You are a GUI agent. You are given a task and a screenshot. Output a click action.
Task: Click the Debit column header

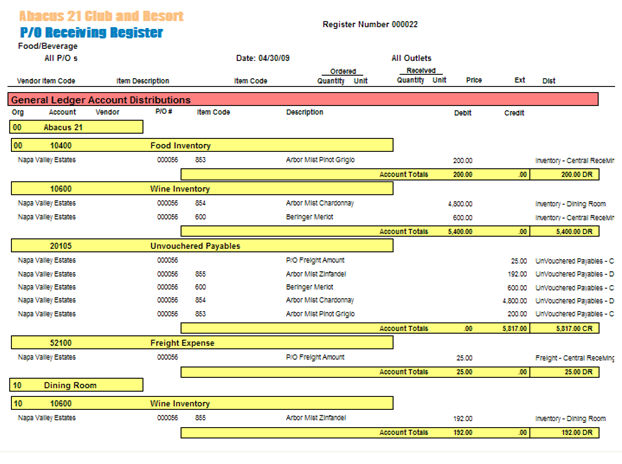pos(462,113)
